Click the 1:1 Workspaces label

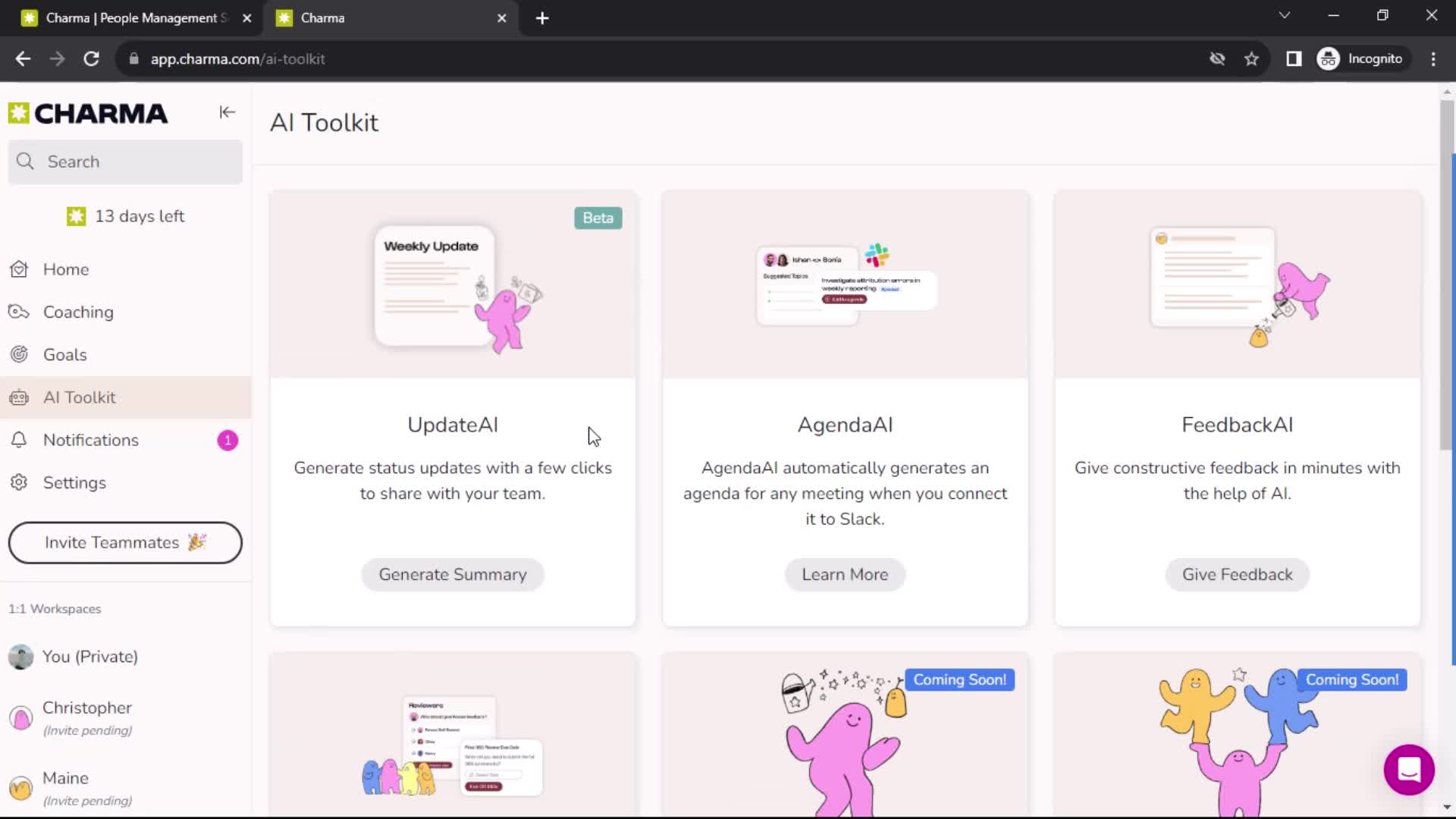tap(55, 609)
